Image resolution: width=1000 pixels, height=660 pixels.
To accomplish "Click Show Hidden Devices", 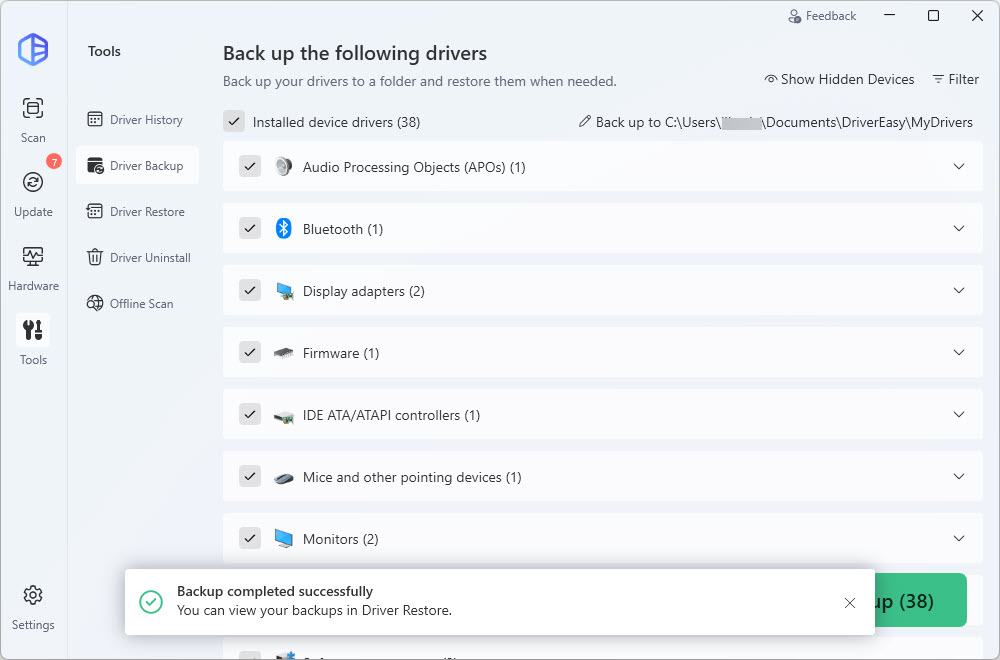I will (839, 79).
